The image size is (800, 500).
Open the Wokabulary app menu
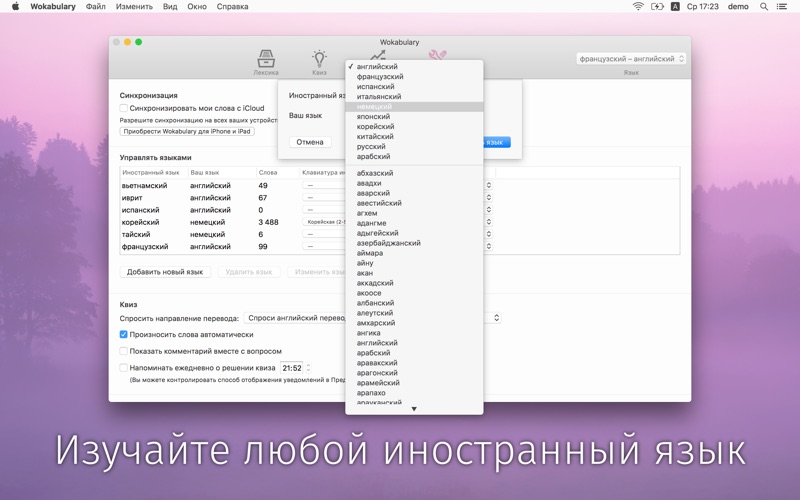click(53, 7)
